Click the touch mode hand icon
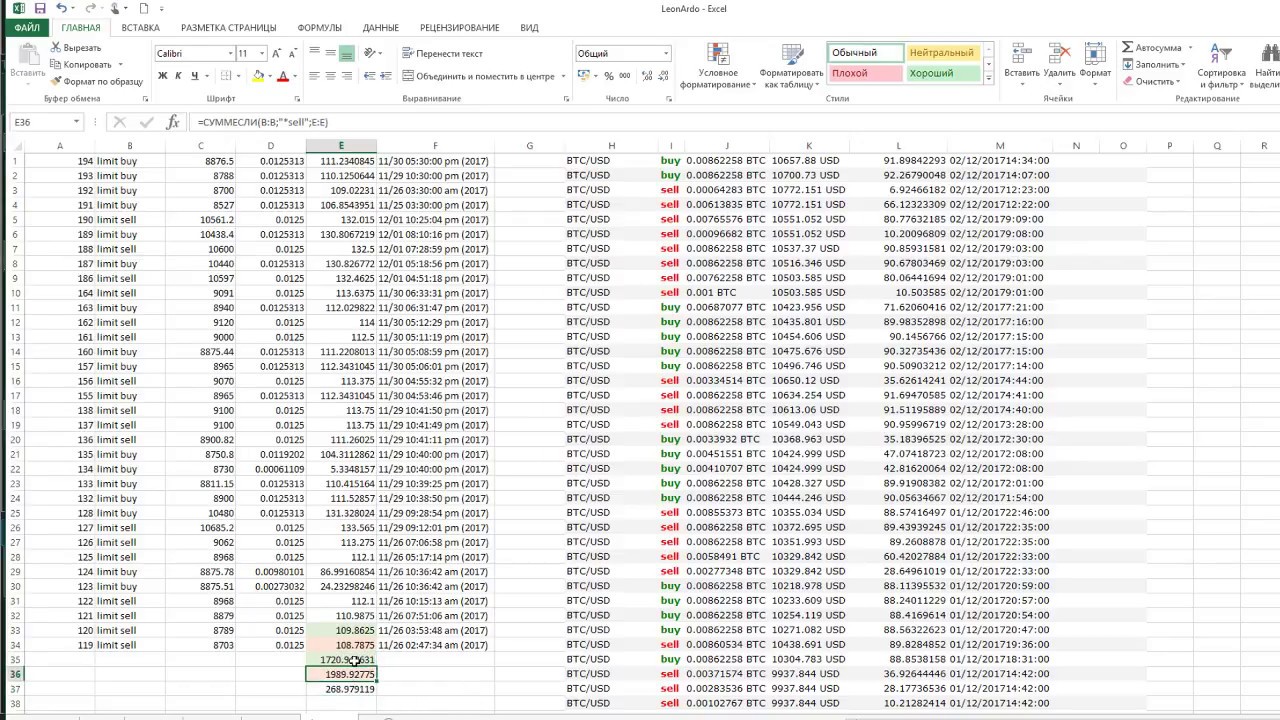 click(115, 8)
